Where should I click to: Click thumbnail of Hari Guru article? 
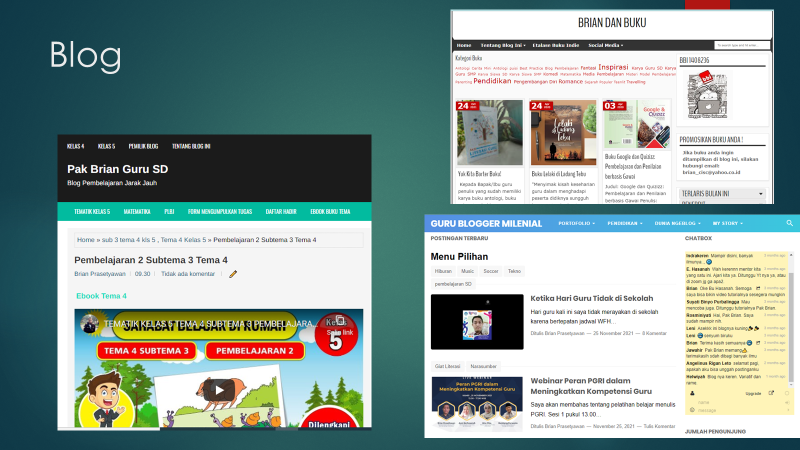[477, 322]
